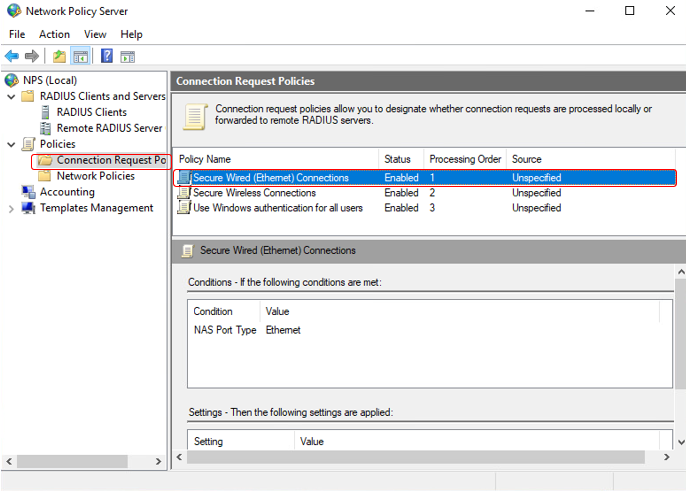Collapse the Policies tree node

tap(11, 144)
